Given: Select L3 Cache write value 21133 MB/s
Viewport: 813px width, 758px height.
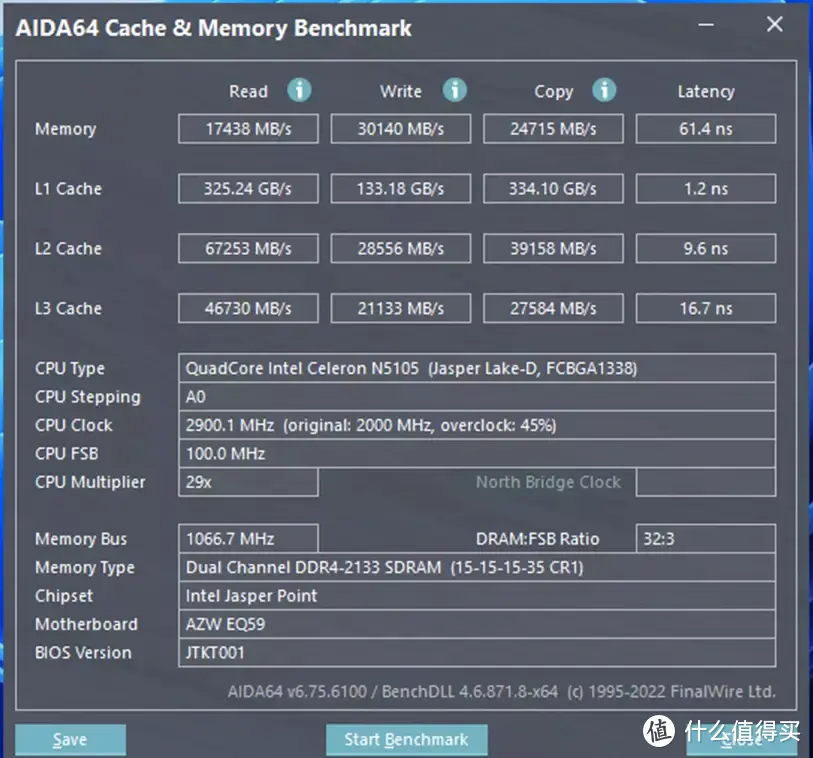Looking at the screenshot, I should click(401, 308).
